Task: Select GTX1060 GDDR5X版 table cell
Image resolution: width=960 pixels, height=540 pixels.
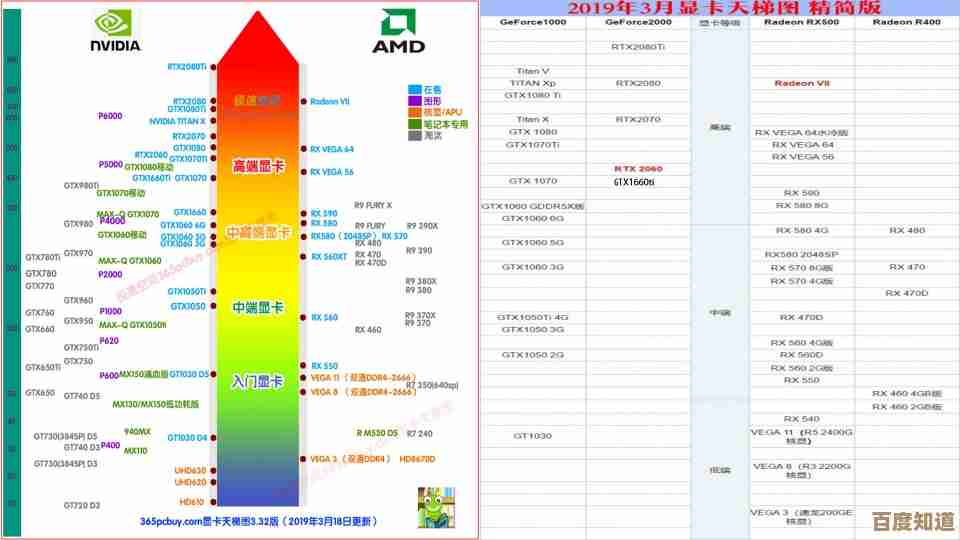Action: 533,206
